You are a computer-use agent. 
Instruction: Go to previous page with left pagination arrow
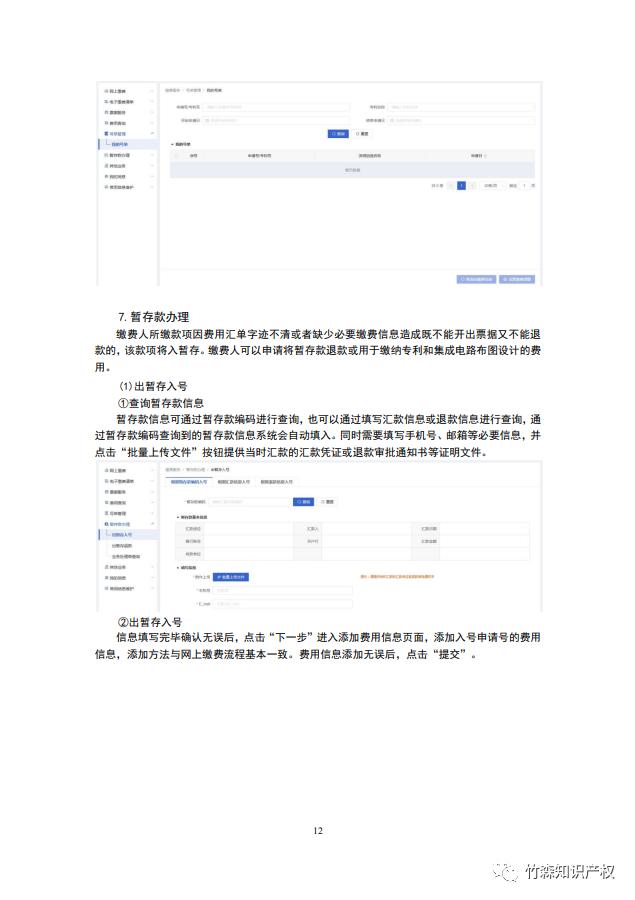point(451,186)
